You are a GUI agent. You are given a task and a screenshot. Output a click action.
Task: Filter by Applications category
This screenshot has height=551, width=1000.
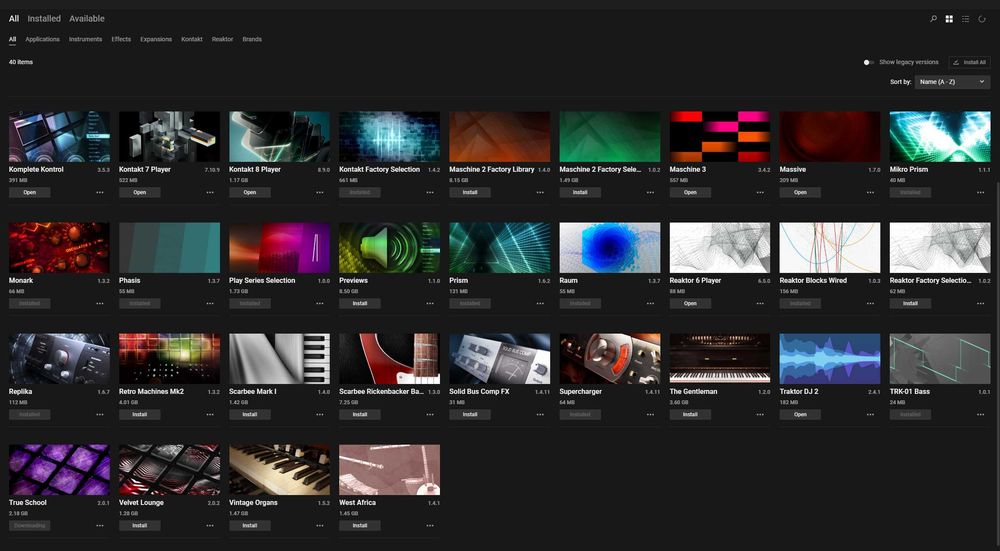click(42, 40)
